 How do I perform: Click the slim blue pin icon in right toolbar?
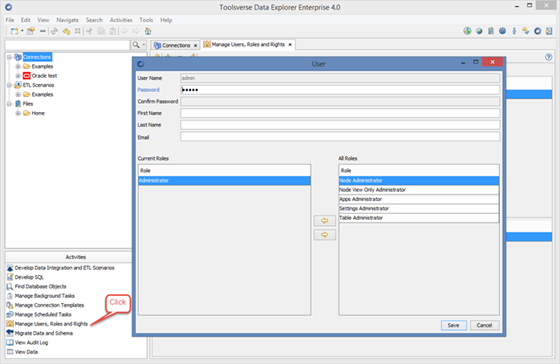514,31
